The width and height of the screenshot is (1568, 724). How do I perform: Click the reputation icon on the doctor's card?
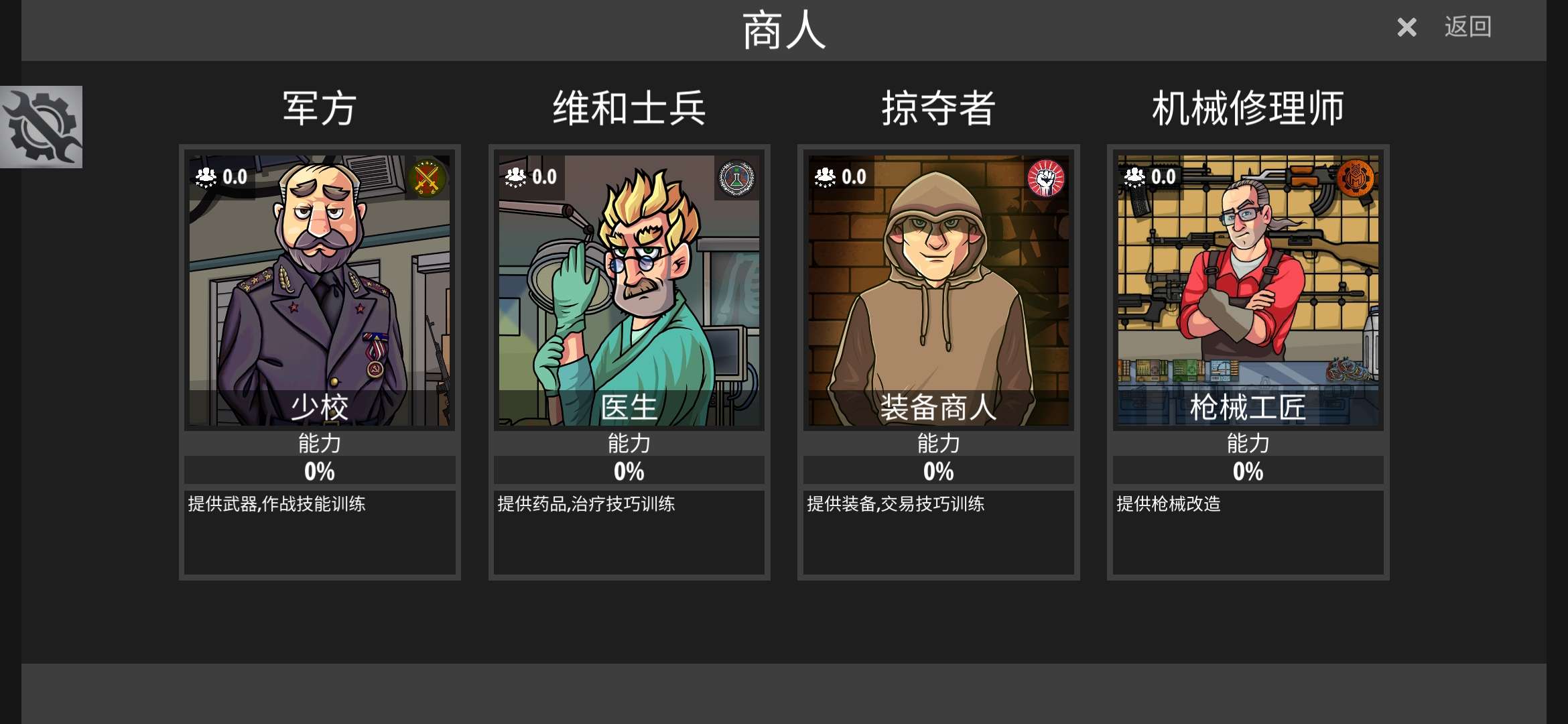[515, 177]
